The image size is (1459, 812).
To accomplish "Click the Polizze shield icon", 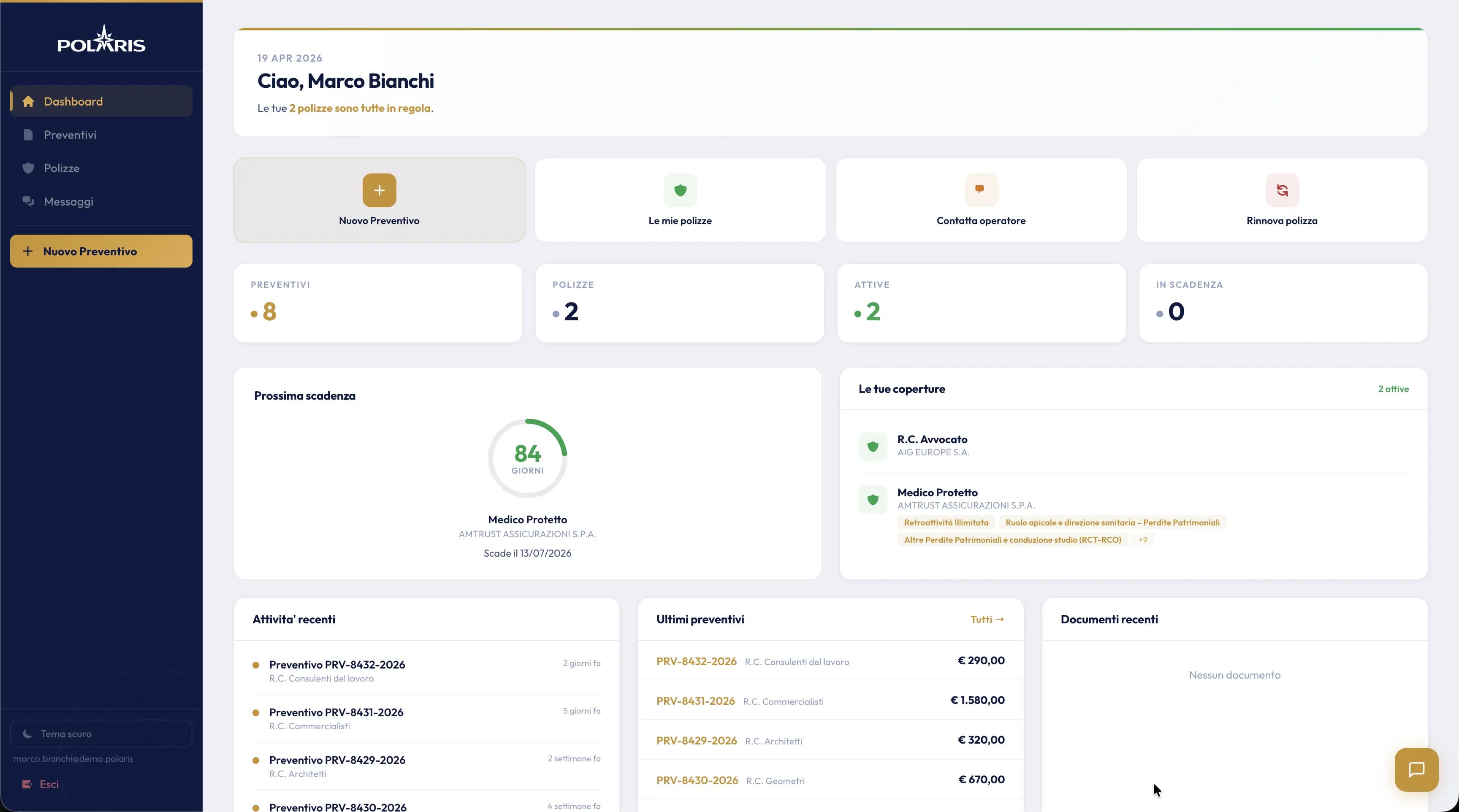I will [28, 168].
